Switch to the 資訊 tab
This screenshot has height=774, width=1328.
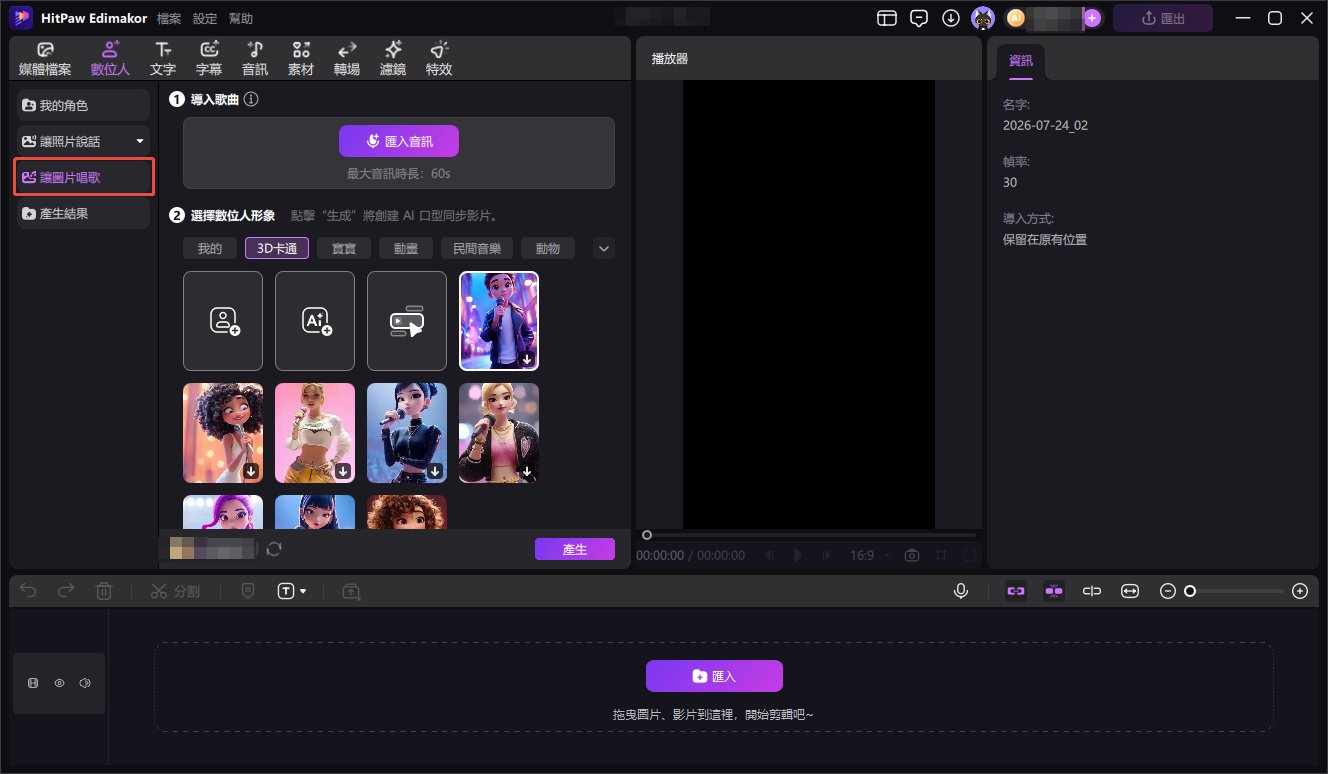pos(1021,61)
